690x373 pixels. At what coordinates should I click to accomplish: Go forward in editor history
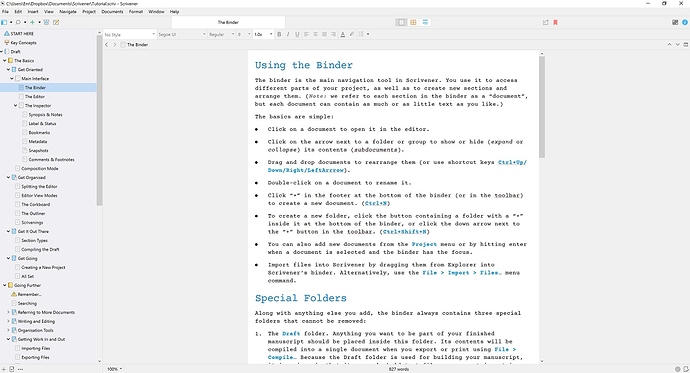tap(115, 45)
